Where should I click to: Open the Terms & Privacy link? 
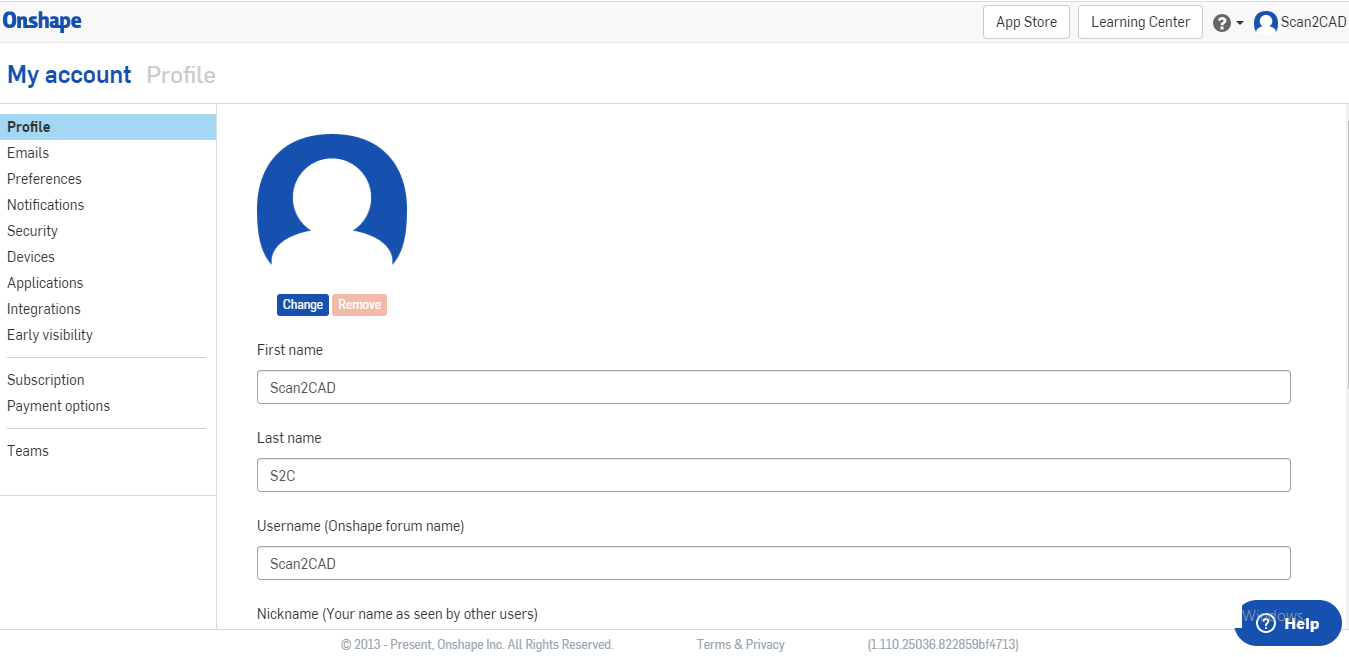click(x=740, y=644)
